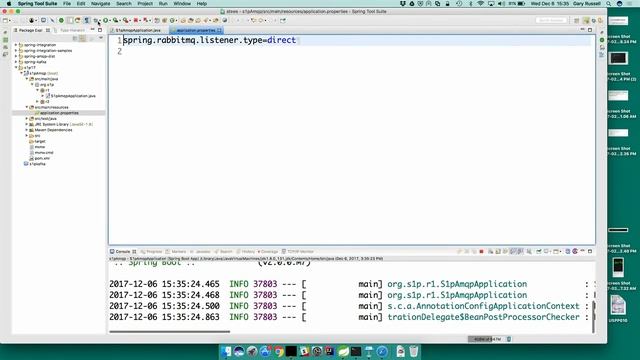Open Safari from the Dock
Screen dimensions: 640x360
click(x=382, y=351)
